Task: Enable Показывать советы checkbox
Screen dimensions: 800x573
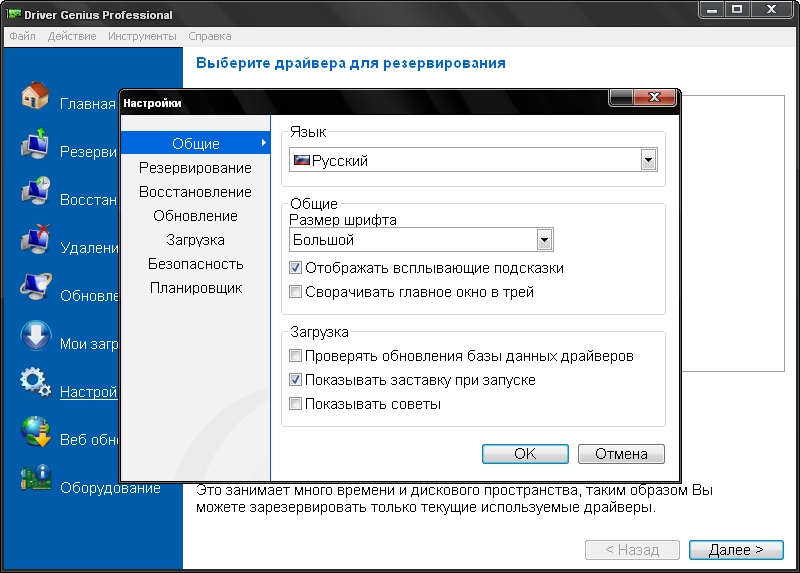Action: 295,404
